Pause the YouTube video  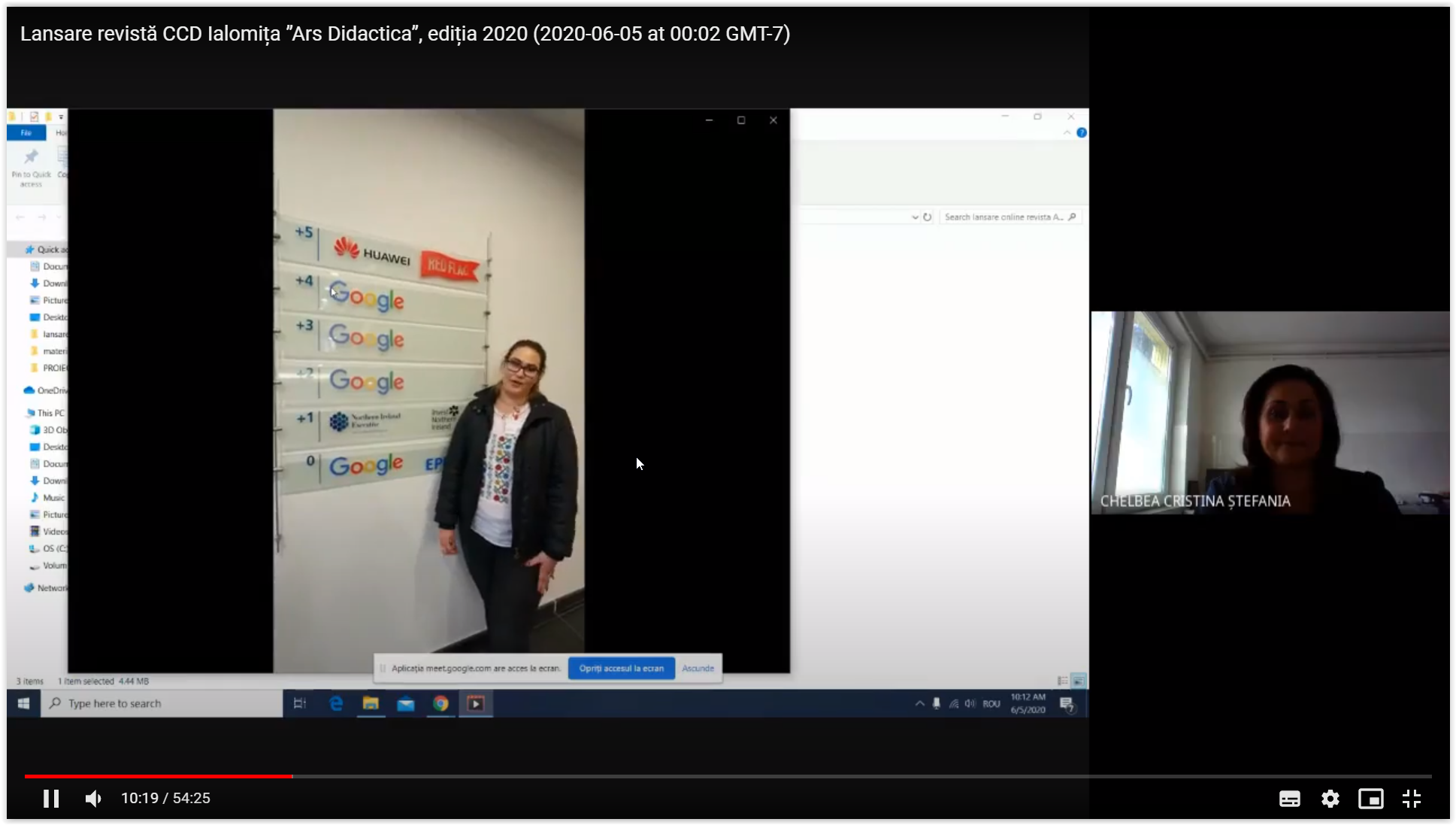pyautogui.click(x=51, y=798)
